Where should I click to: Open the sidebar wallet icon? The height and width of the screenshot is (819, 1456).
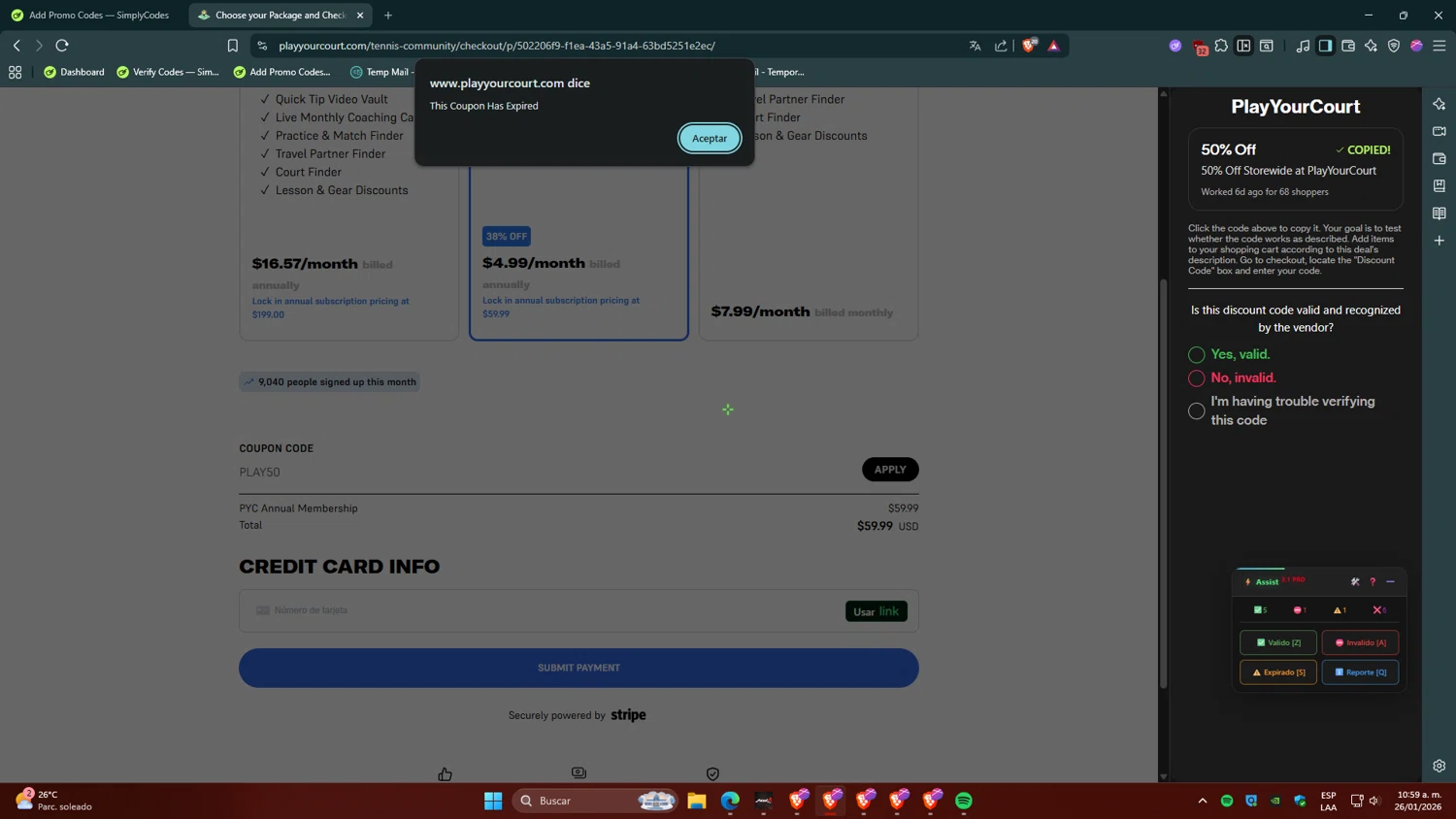(x=1439, y=158)
